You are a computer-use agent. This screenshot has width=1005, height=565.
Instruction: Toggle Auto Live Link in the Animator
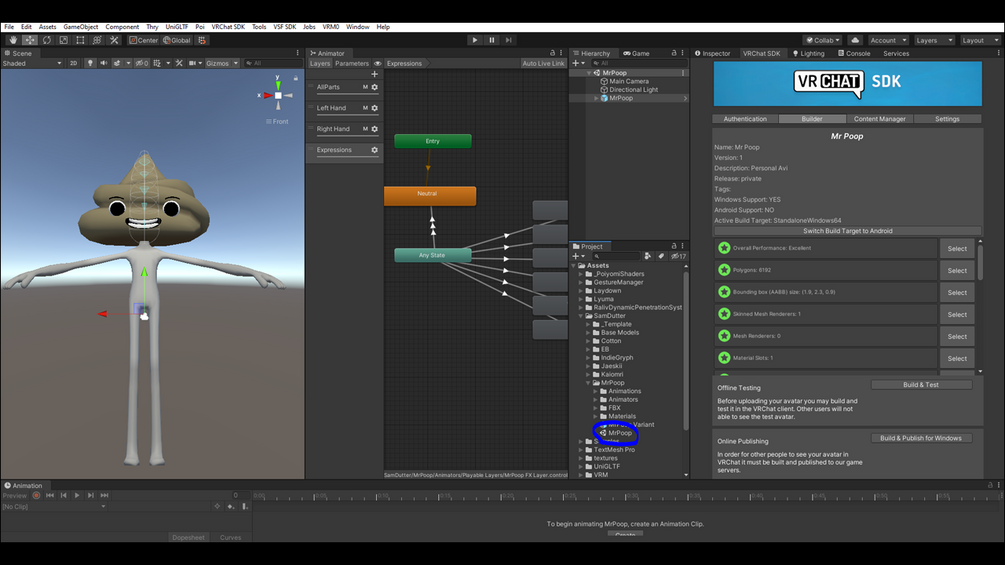(543, 63)
